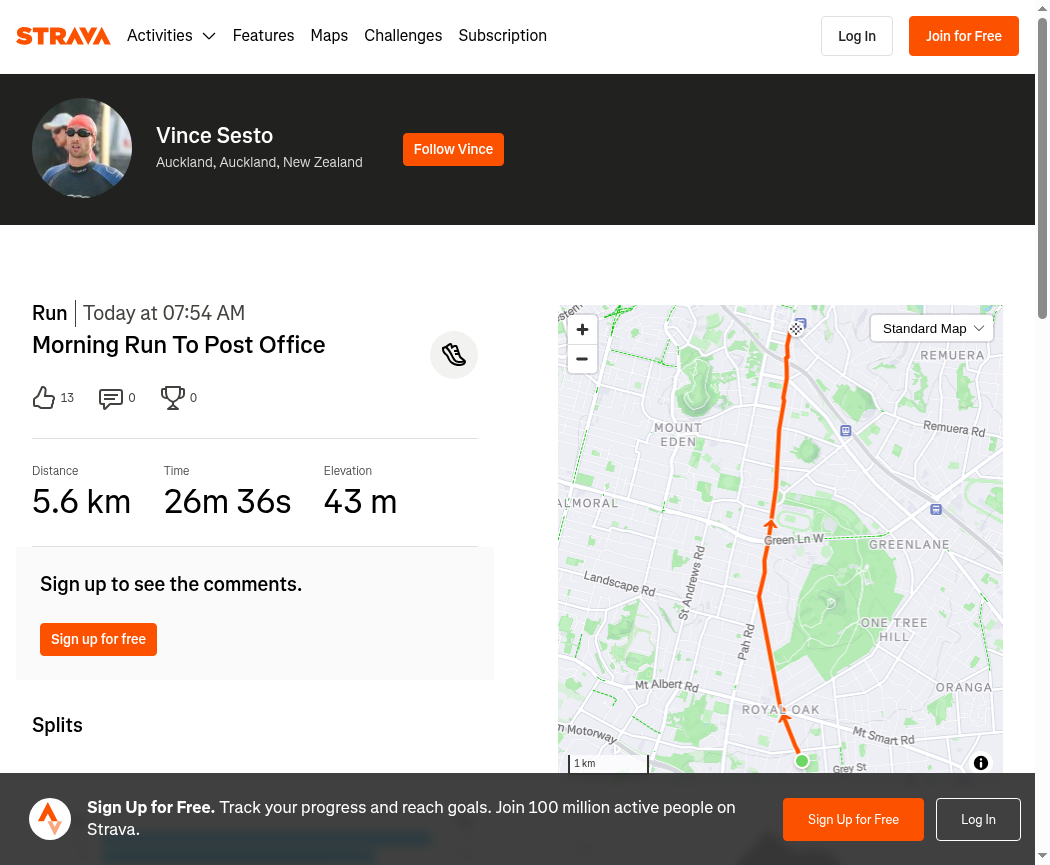Open the Maps menu item
This screenshot has width=1050, height=865.
coord(329,35)
